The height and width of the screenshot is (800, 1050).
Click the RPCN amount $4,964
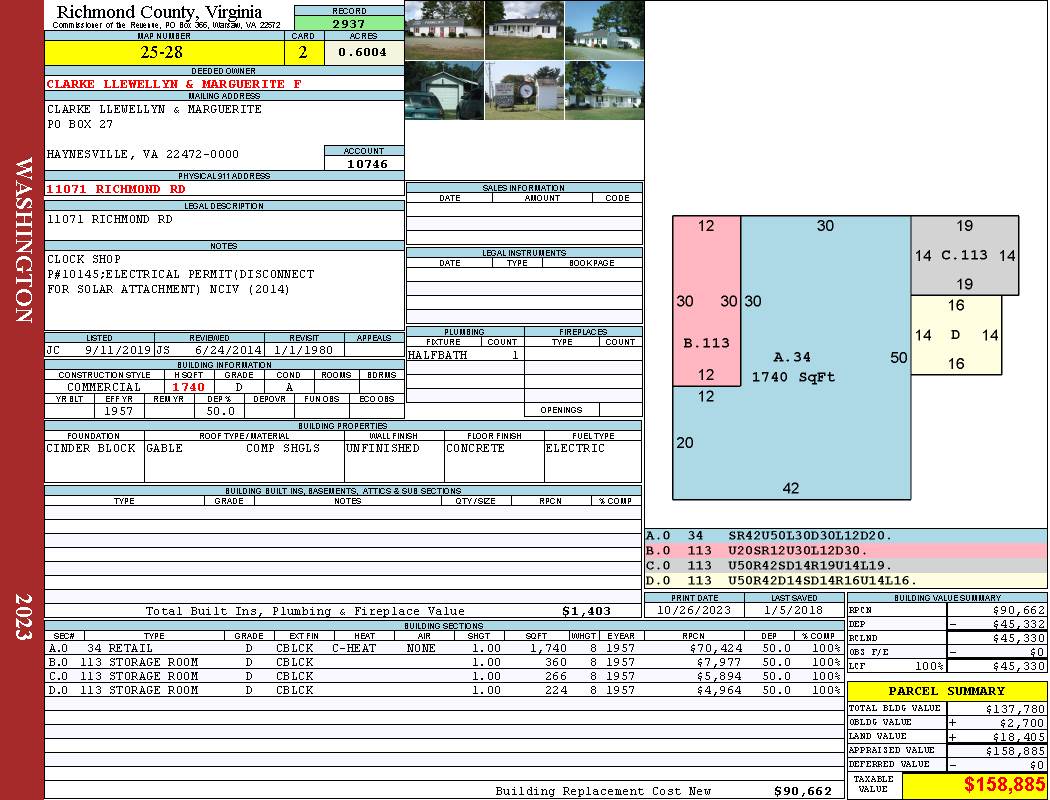pyautogui.click(x=719, y=690)
